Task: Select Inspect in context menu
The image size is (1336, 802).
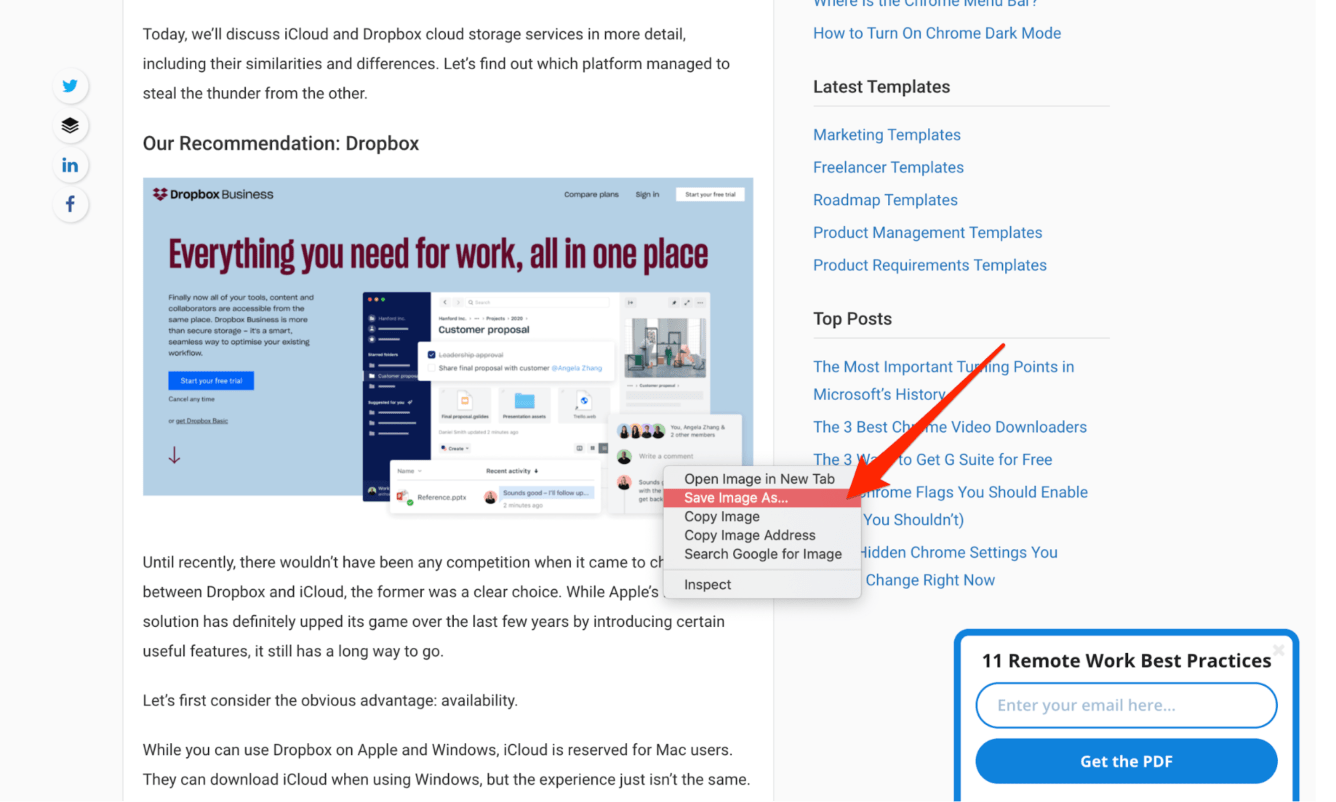Action: [x=762, y=585]
